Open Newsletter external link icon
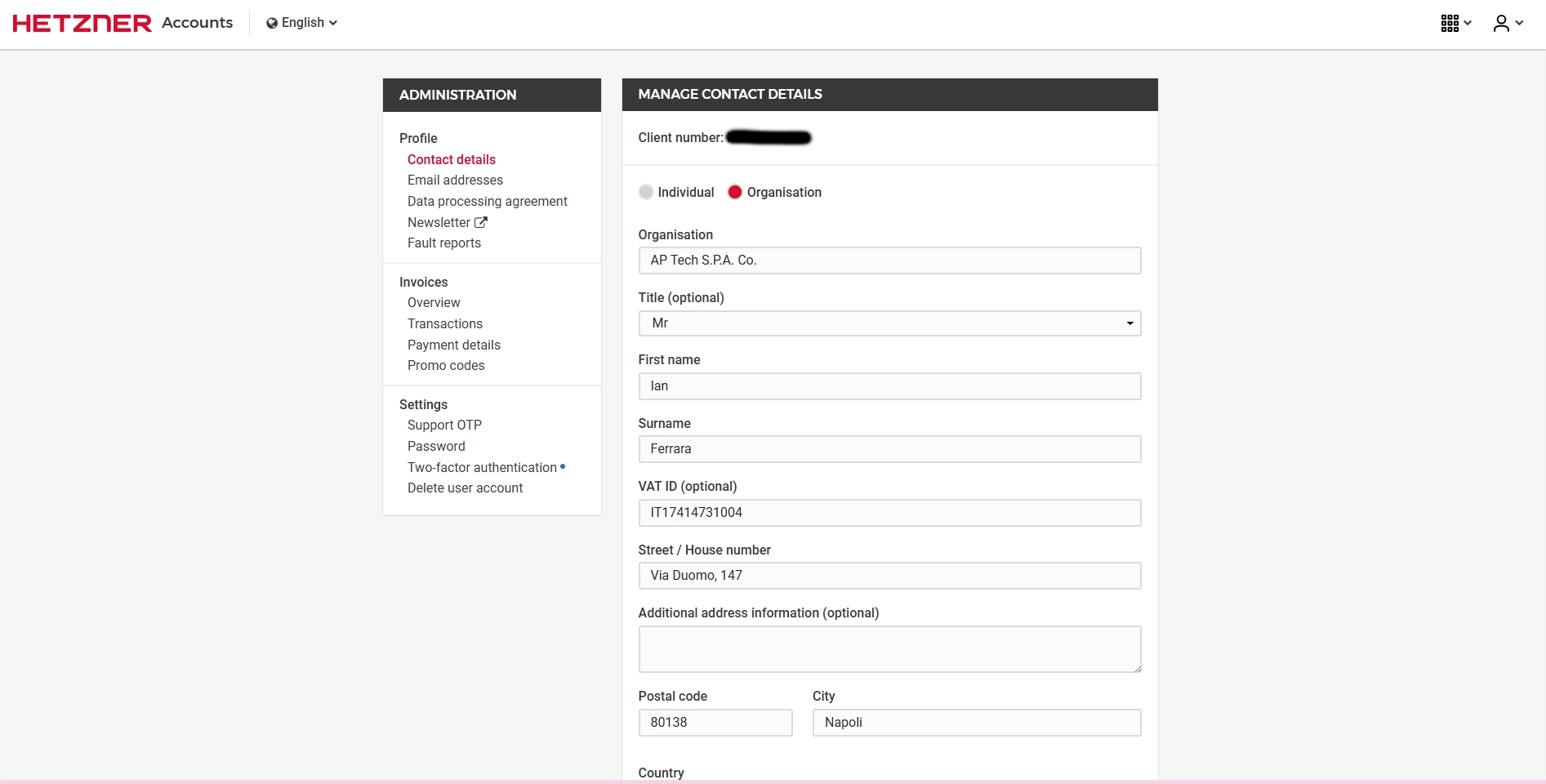This screenshot has width=1546, height=784. pos(481,222)
